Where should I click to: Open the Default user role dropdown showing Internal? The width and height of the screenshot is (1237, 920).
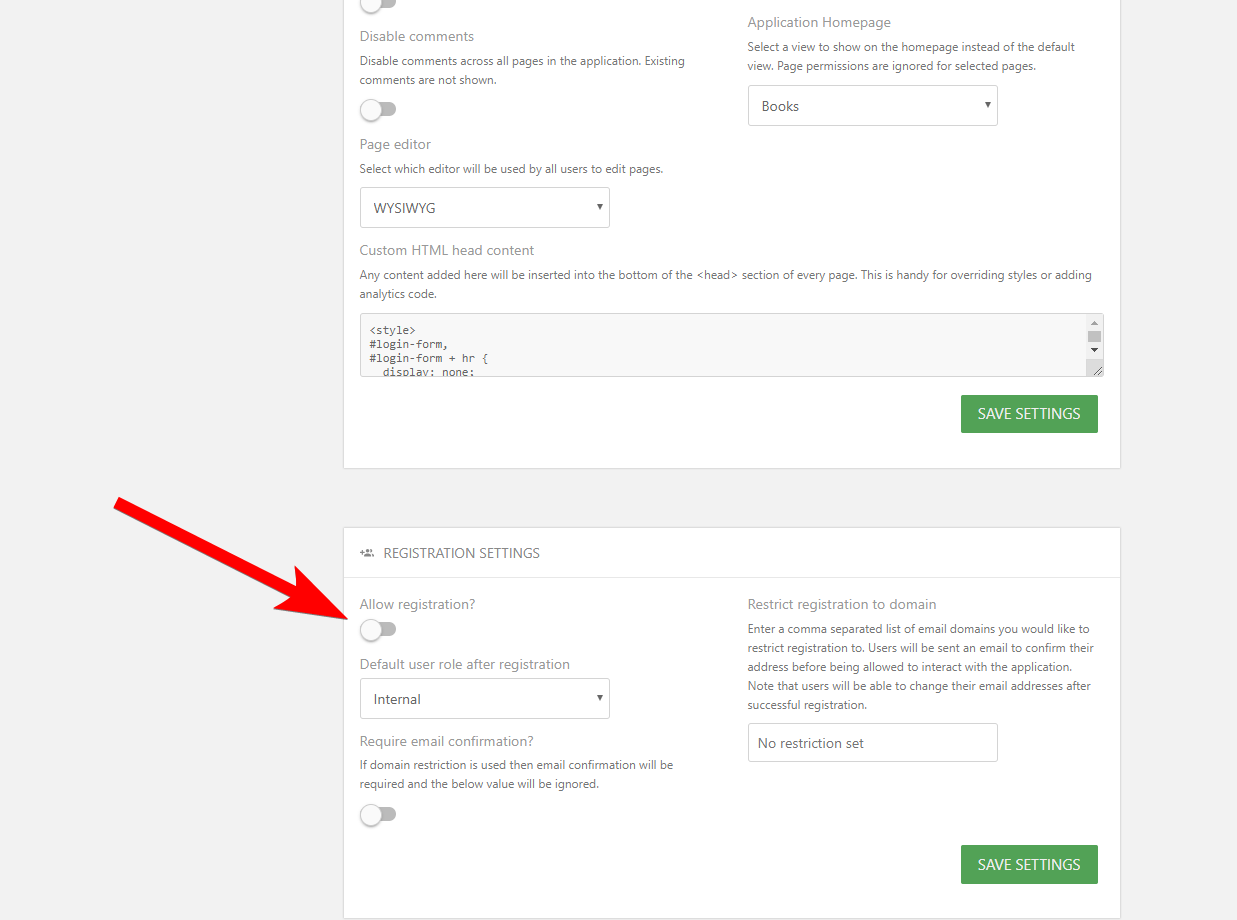(485, 698)
